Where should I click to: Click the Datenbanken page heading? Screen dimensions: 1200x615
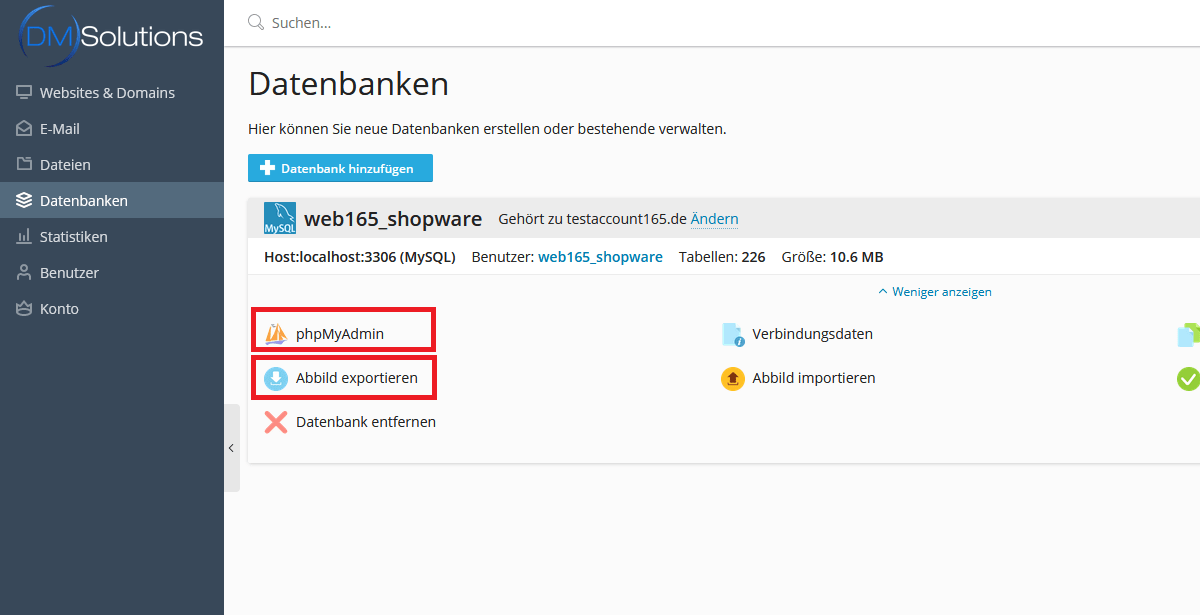pos(348,84)
